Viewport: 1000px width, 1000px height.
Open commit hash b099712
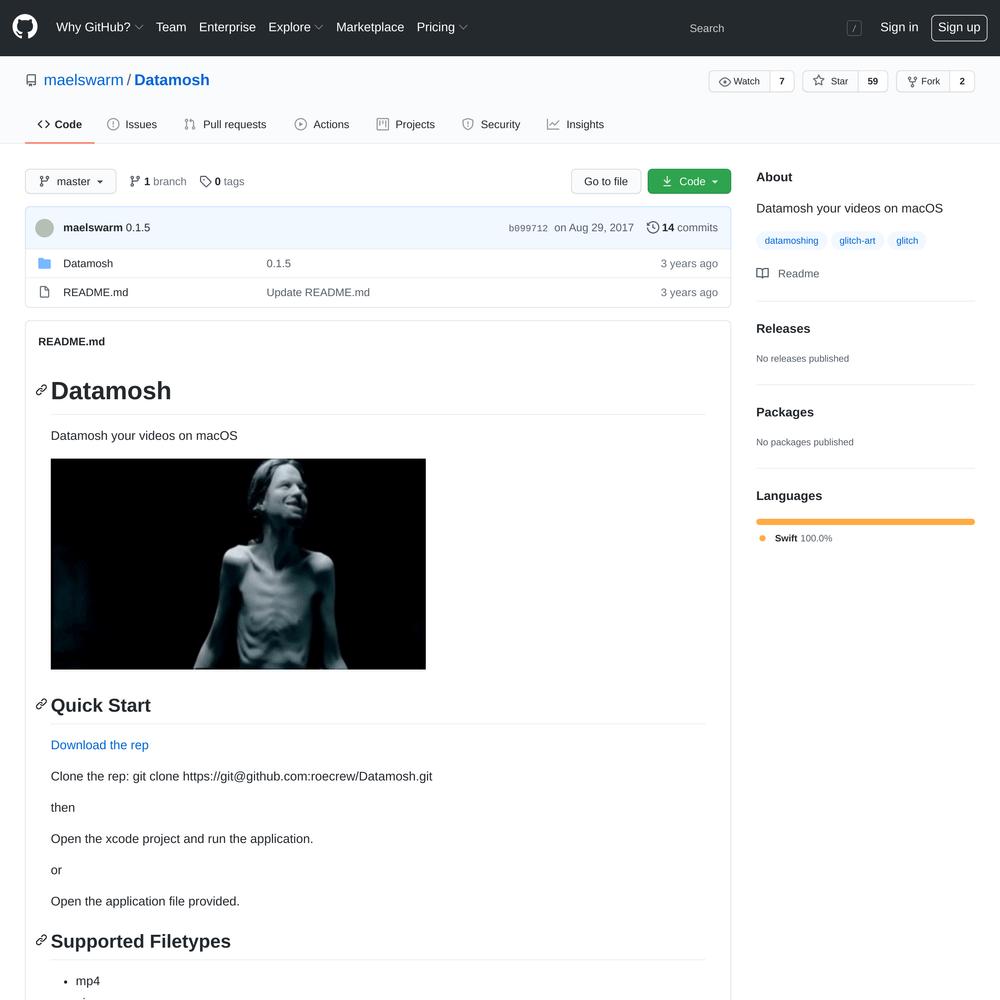pyautogui.click(x=528, y=228)
